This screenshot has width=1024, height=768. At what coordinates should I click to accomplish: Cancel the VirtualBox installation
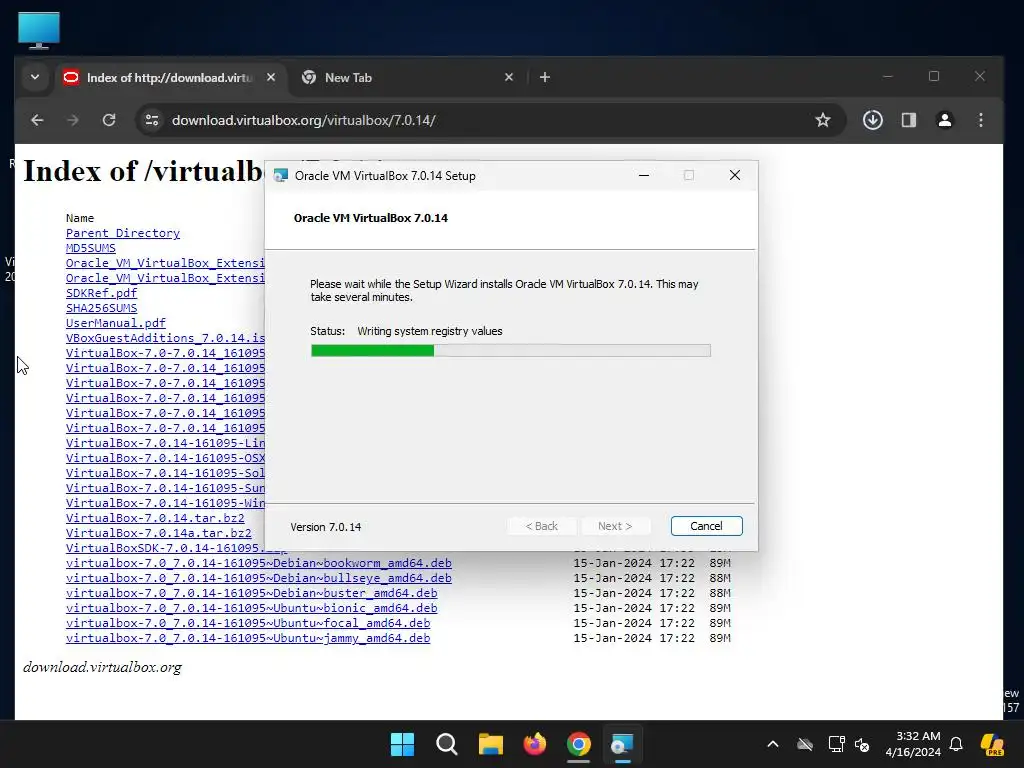(706, 526)
